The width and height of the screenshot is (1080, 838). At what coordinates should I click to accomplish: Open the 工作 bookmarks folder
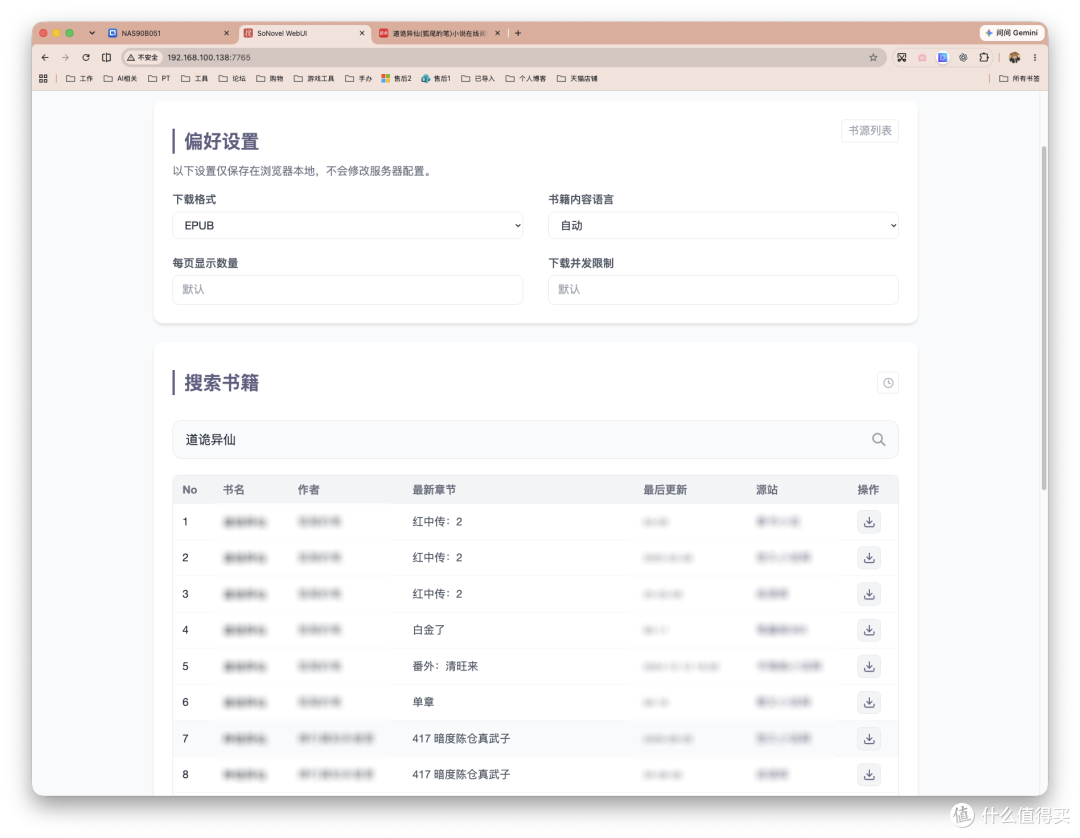click(x=79, y=78)
